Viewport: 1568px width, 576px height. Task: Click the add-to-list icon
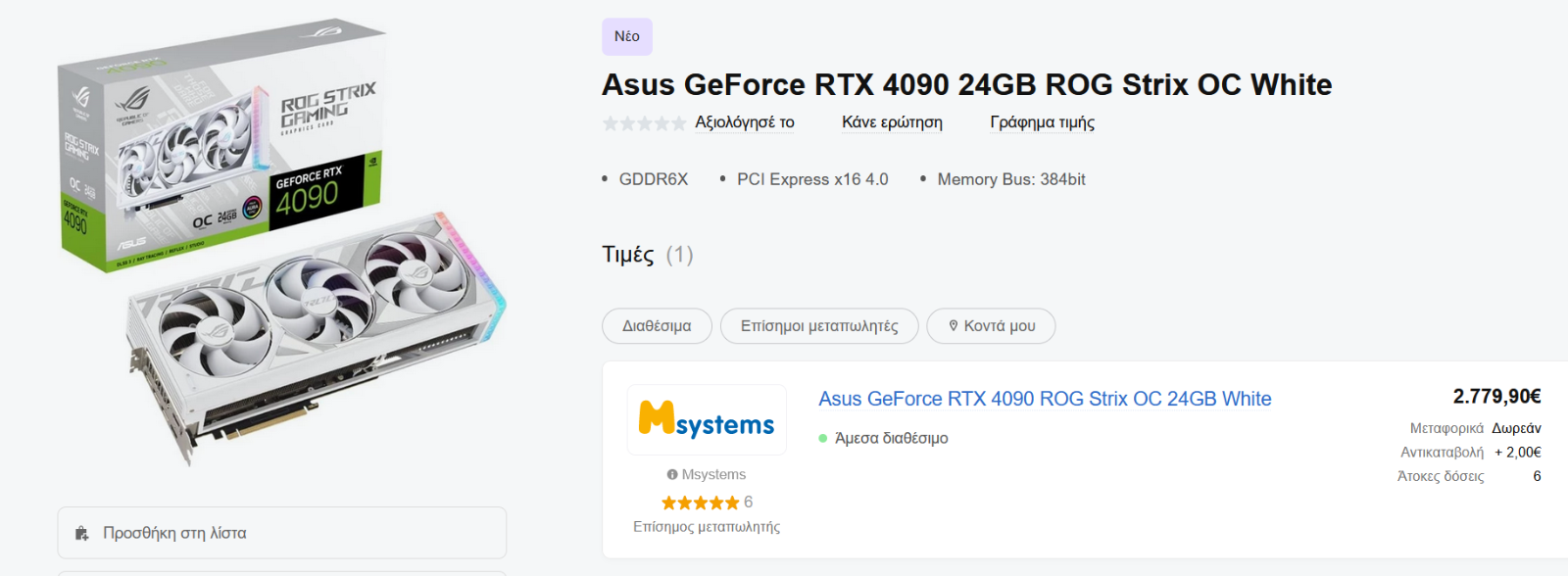pyautogui.click(x=82, y=533)
